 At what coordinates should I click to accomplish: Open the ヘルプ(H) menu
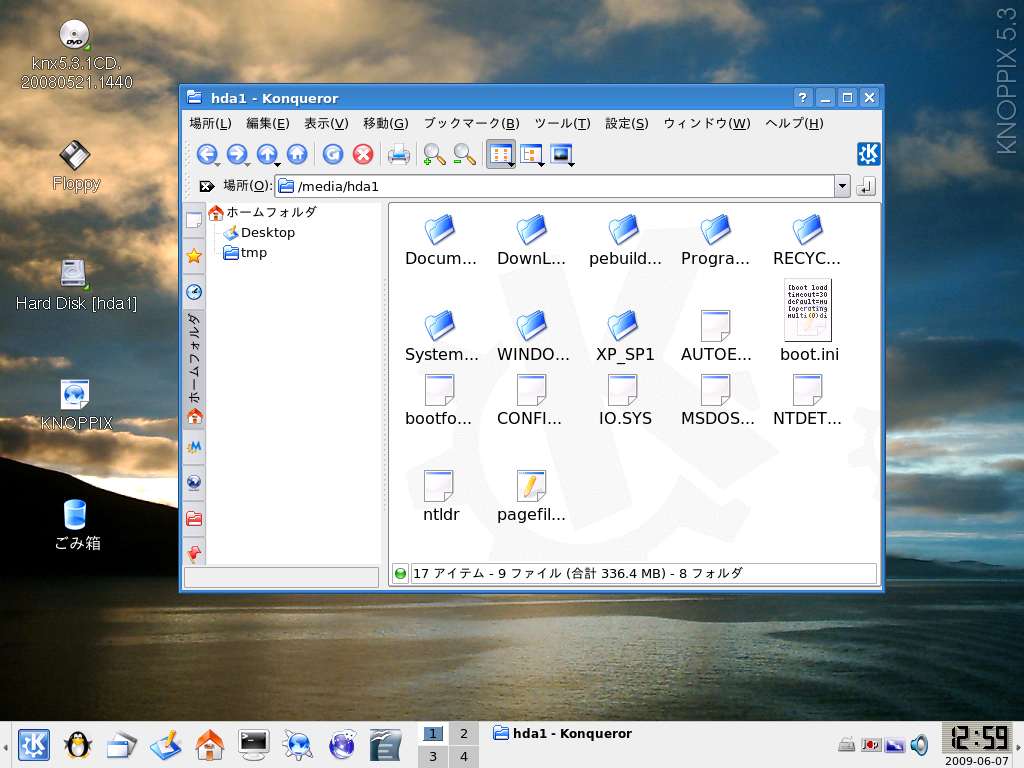(x=794, y=123)
